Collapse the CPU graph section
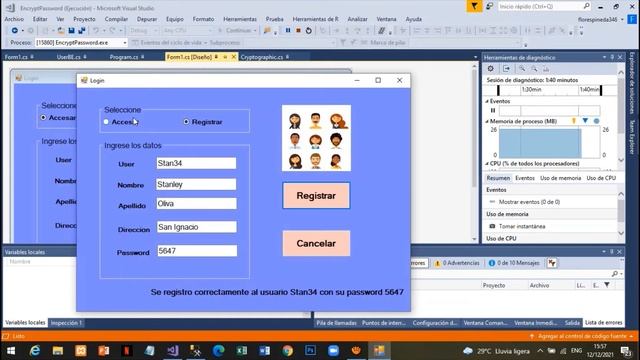This screenshot has width=640, height=360. click(x=487, y=164)
